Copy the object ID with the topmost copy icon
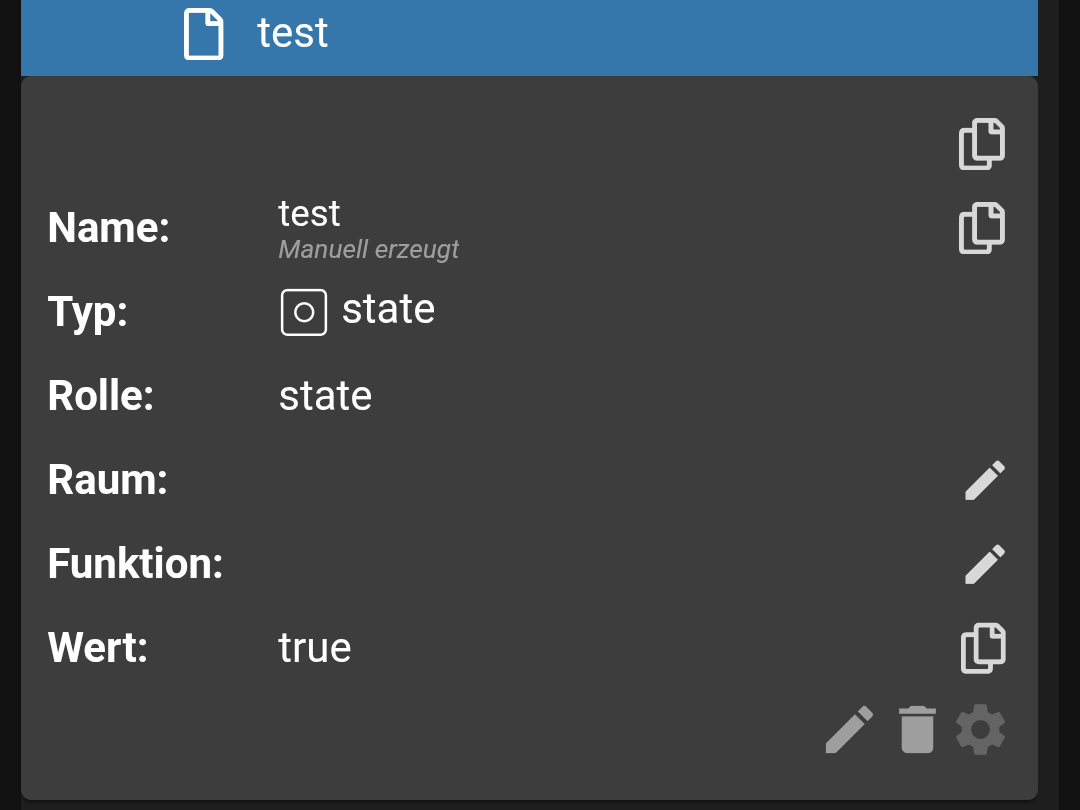The height and width of the screenshot is (810, 1080). [x=982, y=144]
